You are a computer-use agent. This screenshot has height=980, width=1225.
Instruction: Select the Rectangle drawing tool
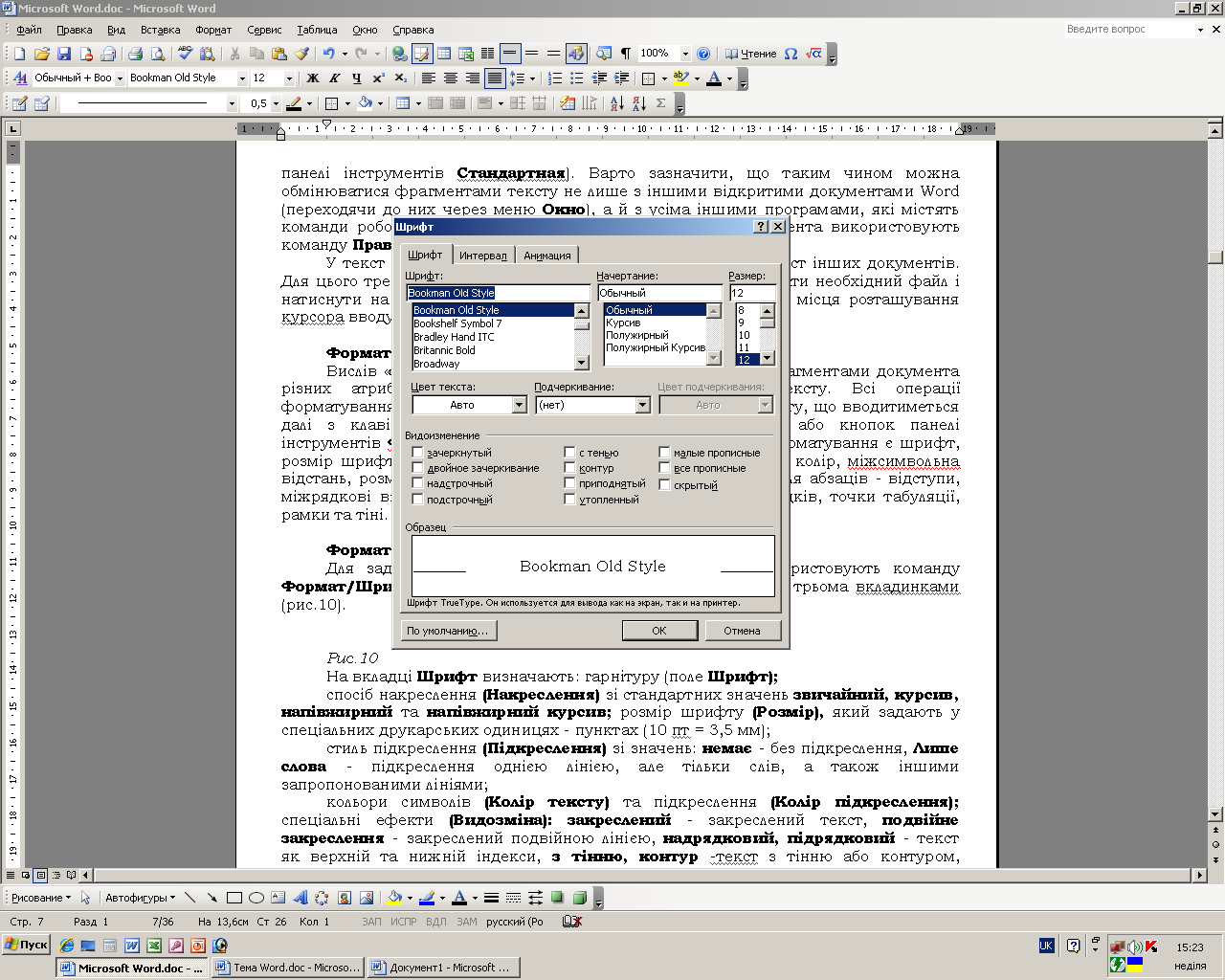pos(234,898)
